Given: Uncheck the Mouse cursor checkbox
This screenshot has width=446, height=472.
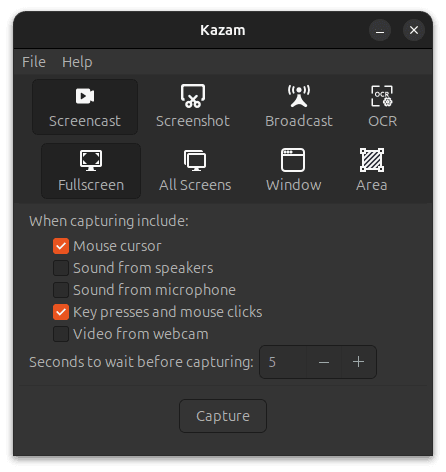Looking at the screenshot, I should pos(61,246).
